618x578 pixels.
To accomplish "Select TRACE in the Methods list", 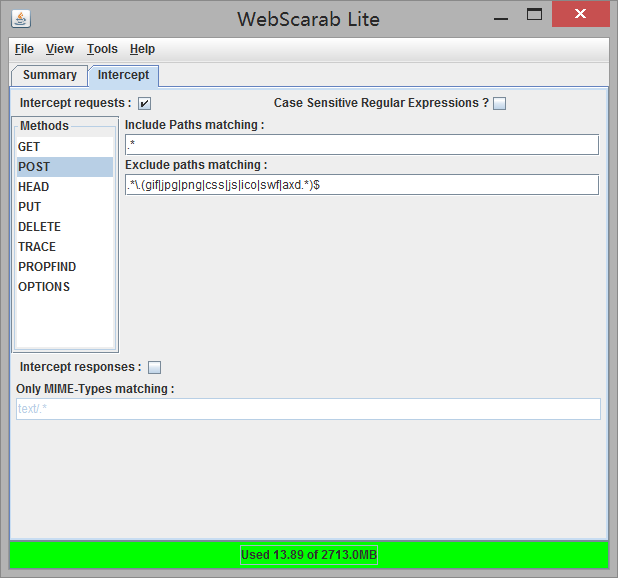I will tap(65, 247).
